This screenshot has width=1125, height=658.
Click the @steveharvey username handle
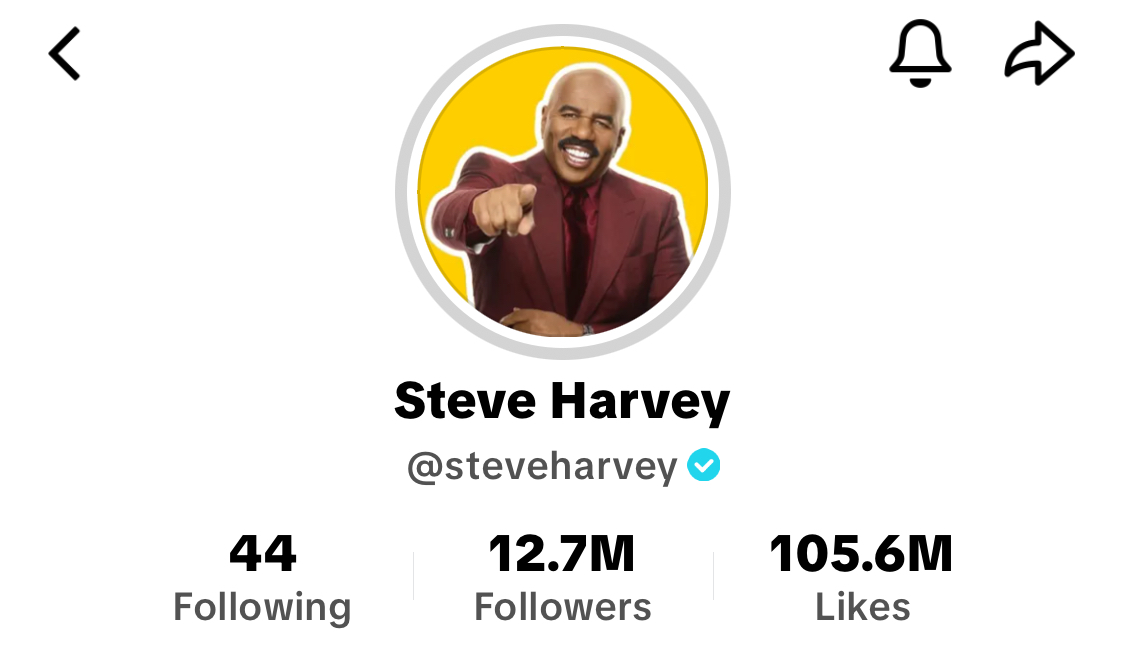point(542,466)
